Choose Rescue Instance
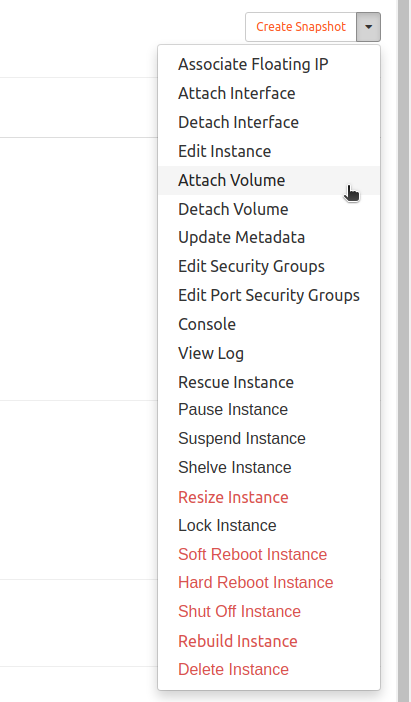 click(269, 382)
